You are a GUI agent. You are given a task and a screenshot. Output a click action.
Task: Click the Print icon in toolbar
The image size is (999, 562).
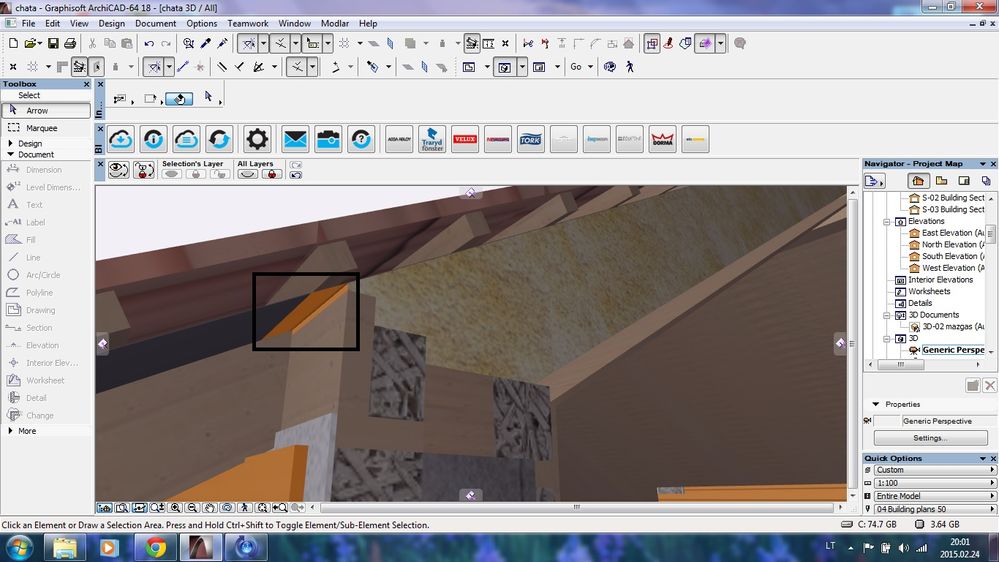[x=70, y=43]
